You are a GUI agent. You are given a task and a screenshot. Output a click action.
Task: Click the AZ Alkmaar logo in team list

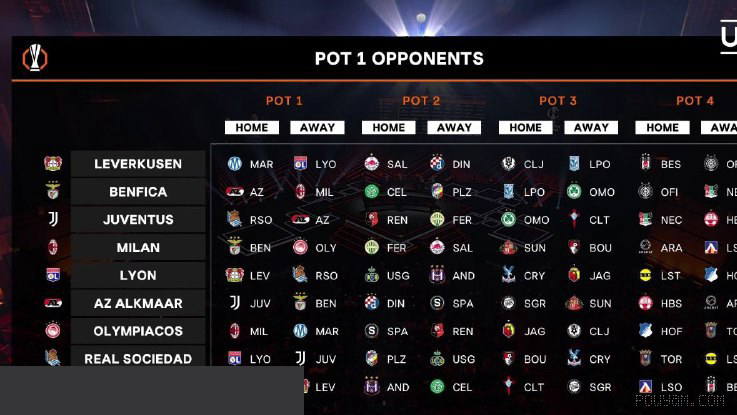(x=53, y=303)
